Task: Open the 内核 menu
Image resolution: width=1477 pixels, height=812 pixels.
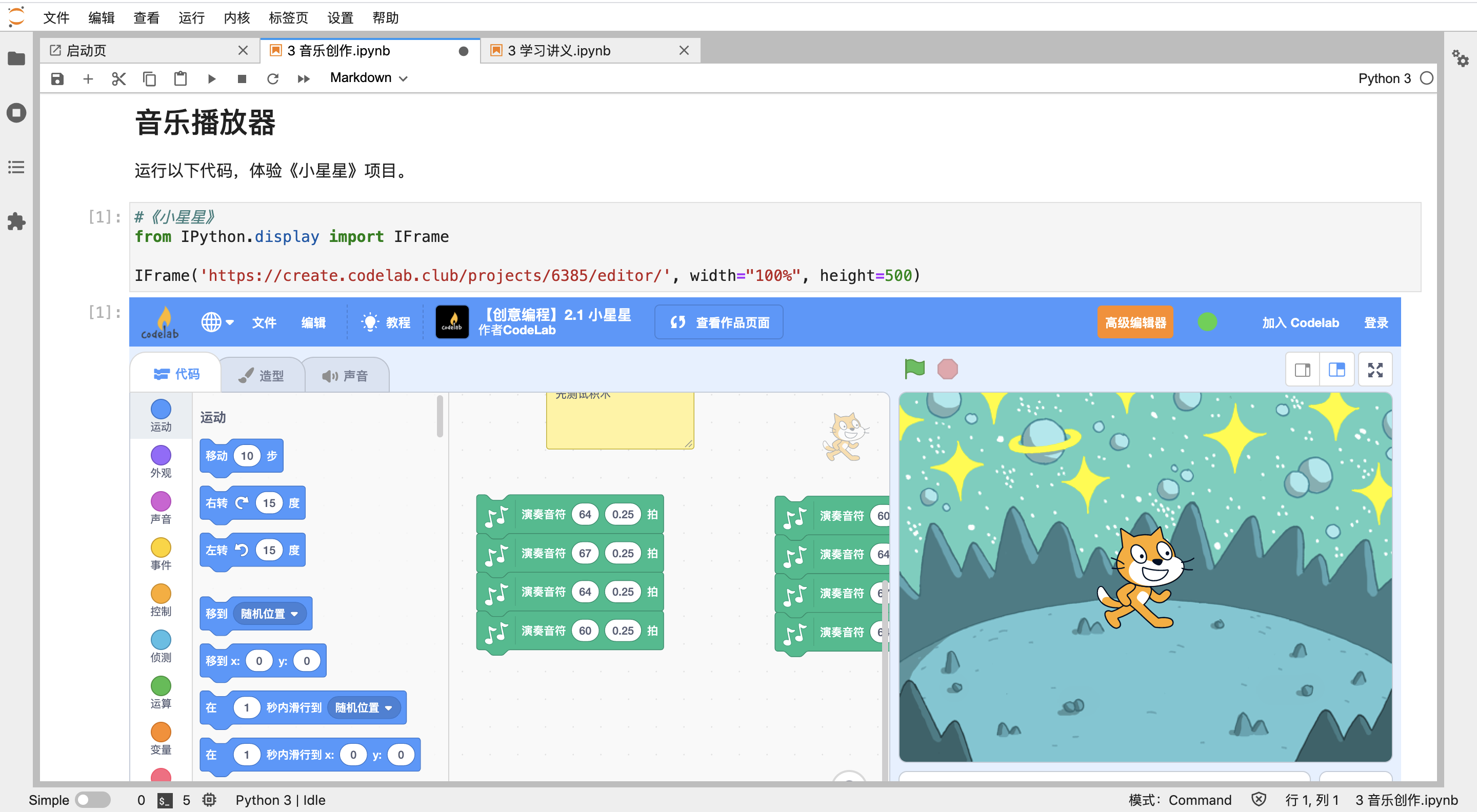Action: click(237, 18)
